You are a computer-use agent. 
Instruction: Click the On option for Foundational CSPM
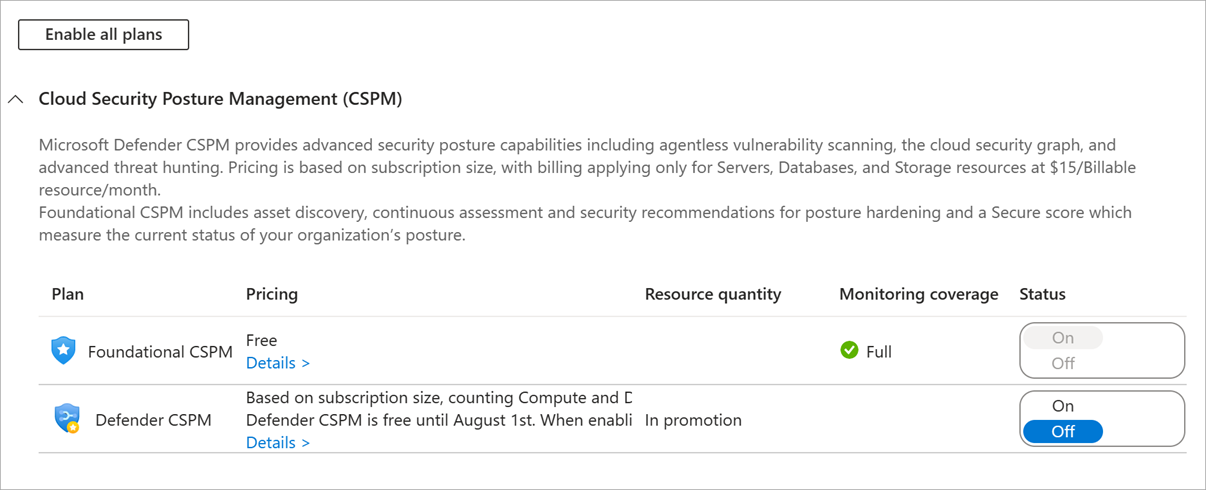(1063, 338)
